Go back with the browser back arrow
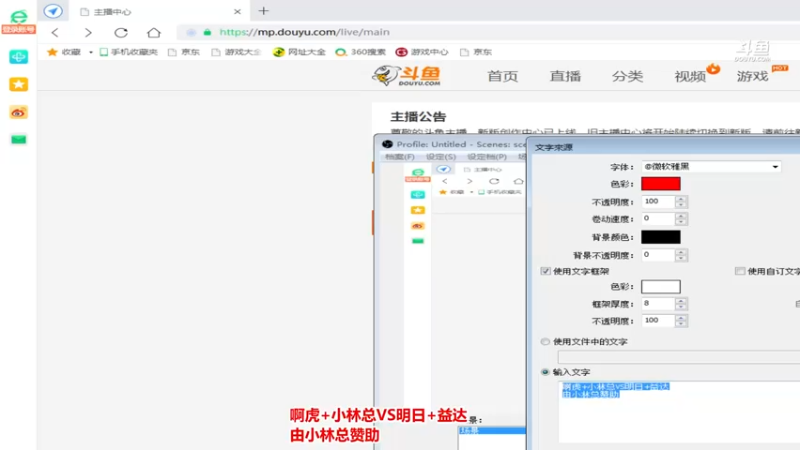 click(55, 33)
